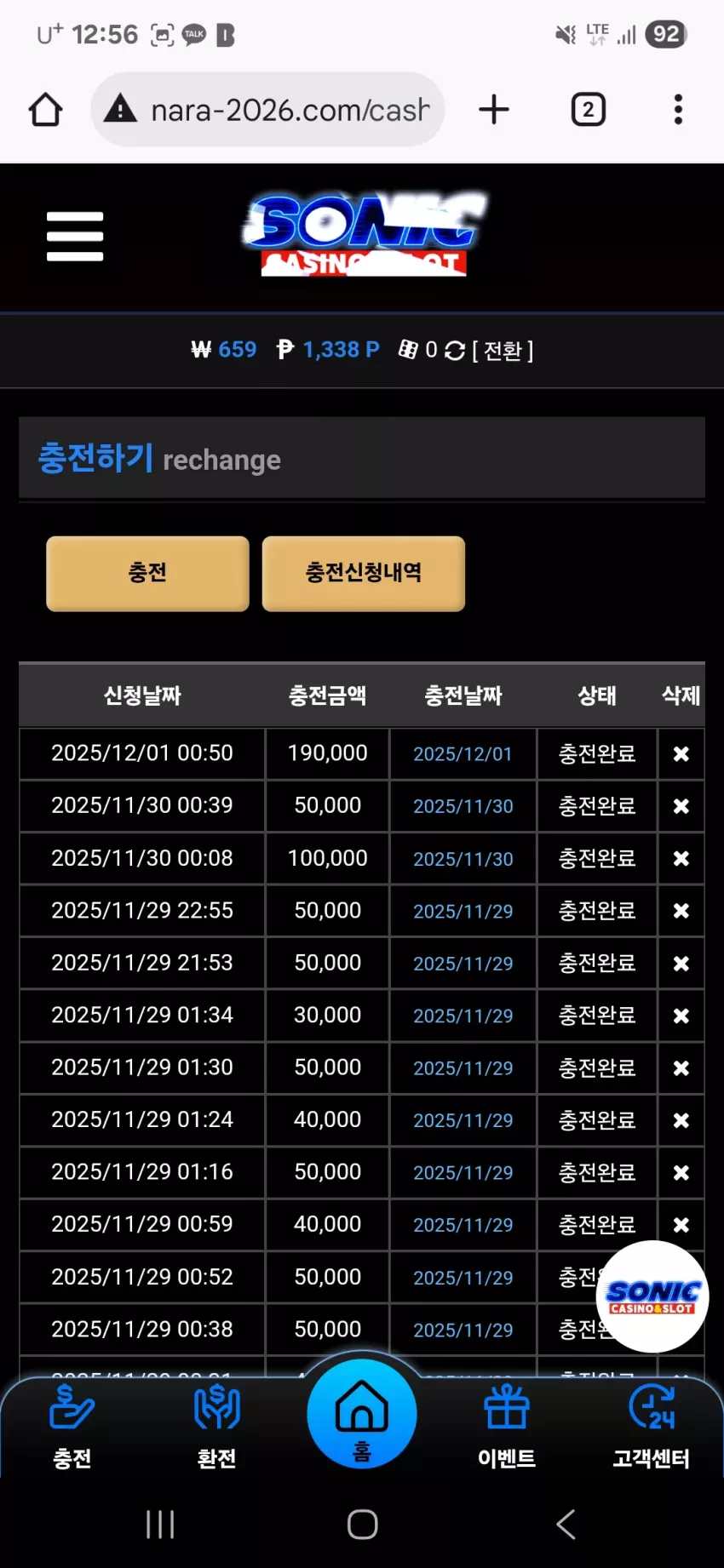Screen dimensions: 724x1568
Task: Open the hamburger menu
Action: coord(75,236)
